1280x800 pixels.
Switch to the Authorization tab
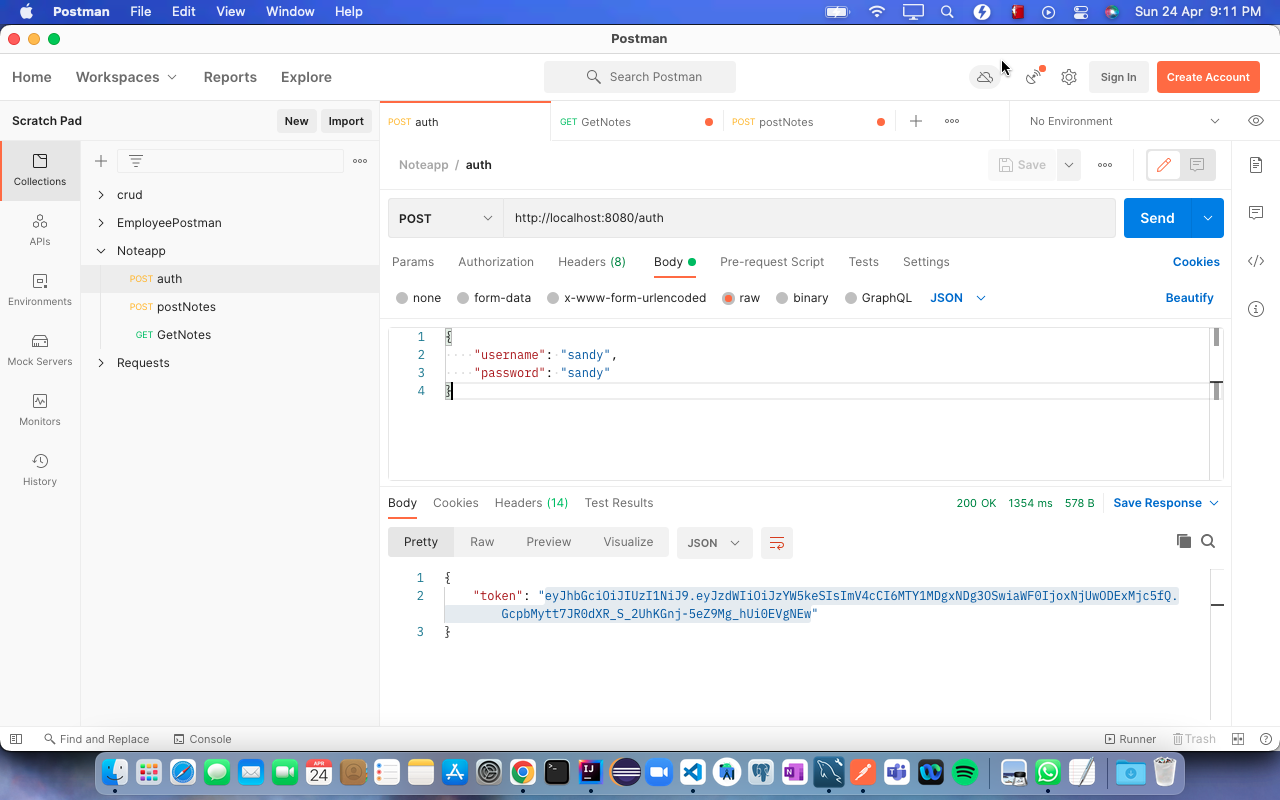[496, 262]
